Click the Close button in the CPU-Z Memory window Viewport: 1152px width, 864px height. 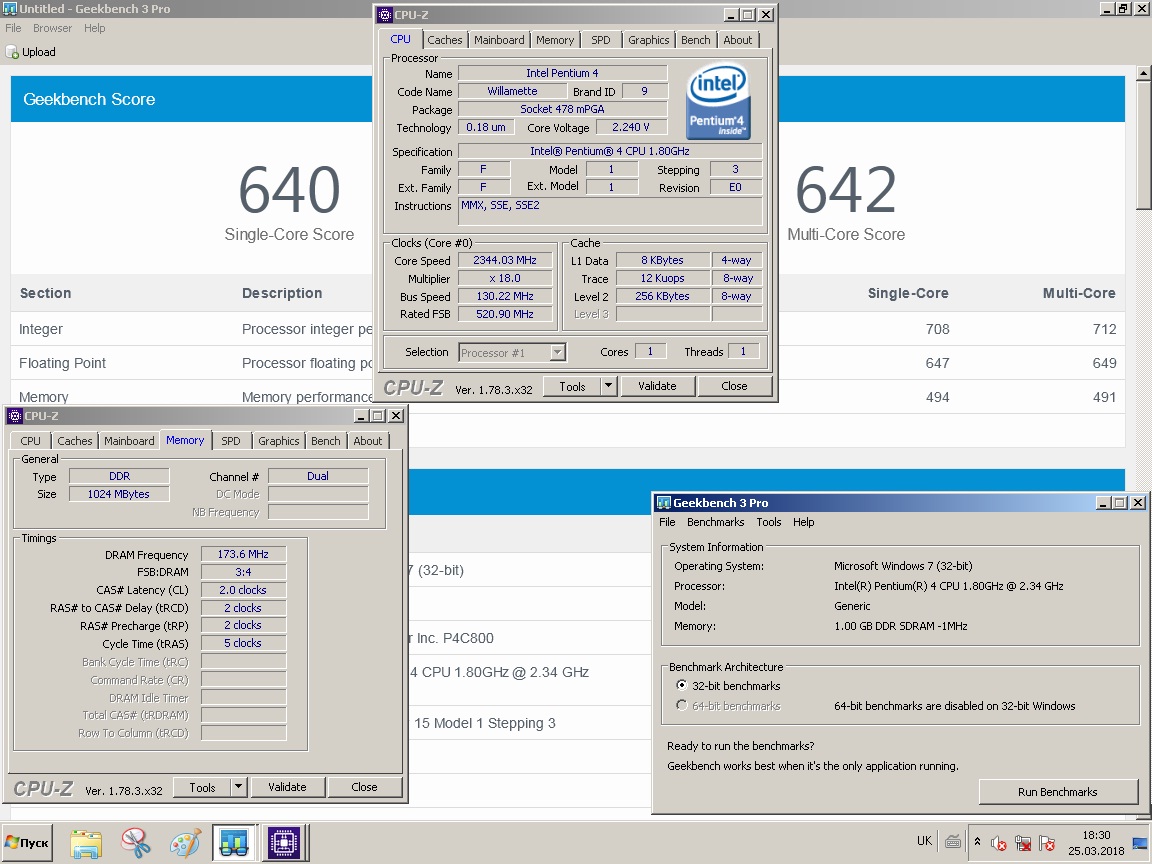(364, 787)
